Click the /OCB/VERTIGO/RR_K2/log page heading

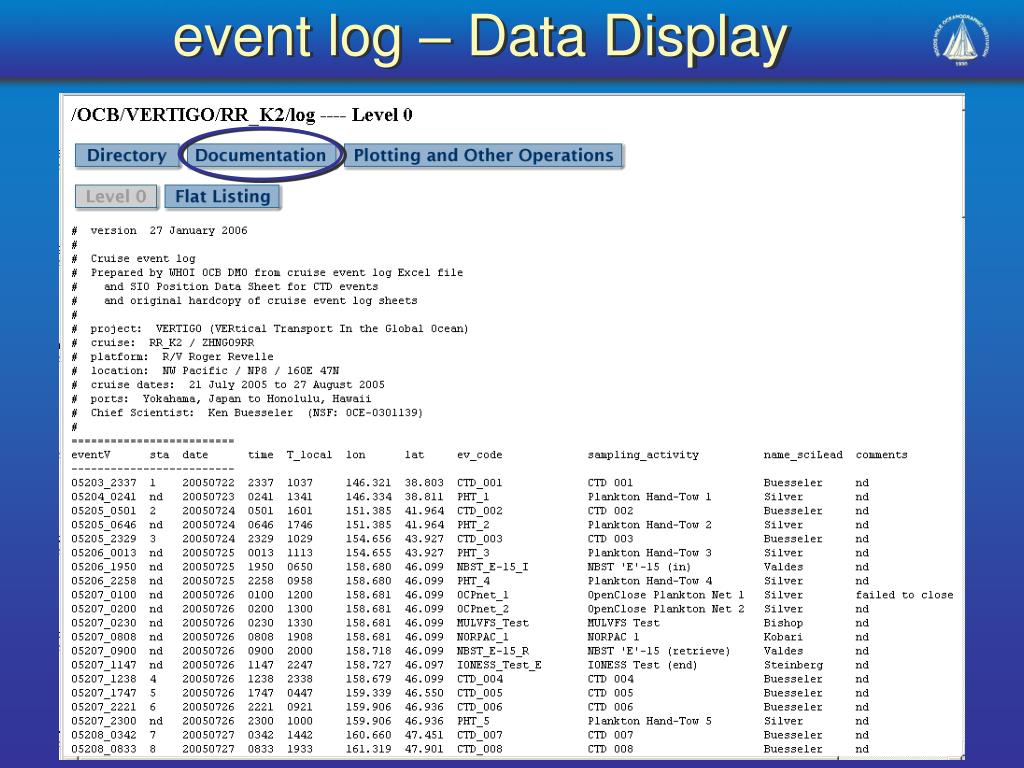tap(242, 115)
